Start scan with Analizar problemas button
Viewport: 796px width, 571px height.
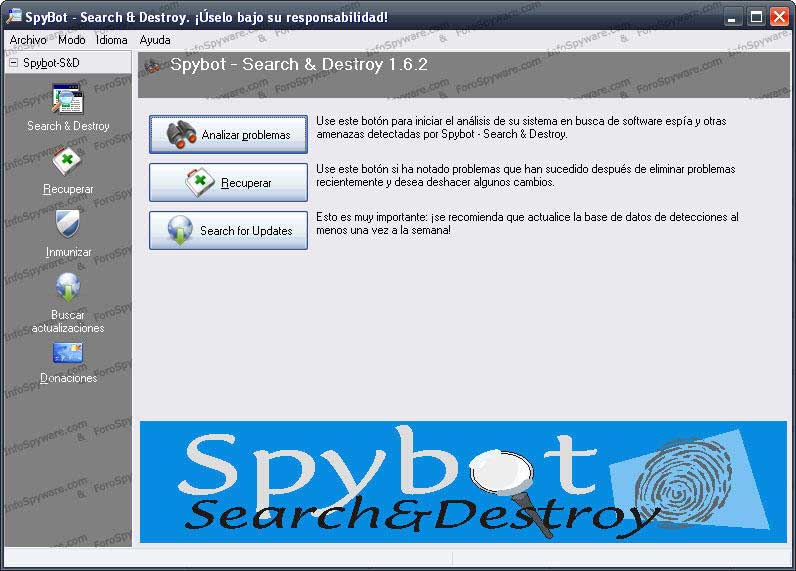(228, 135)
